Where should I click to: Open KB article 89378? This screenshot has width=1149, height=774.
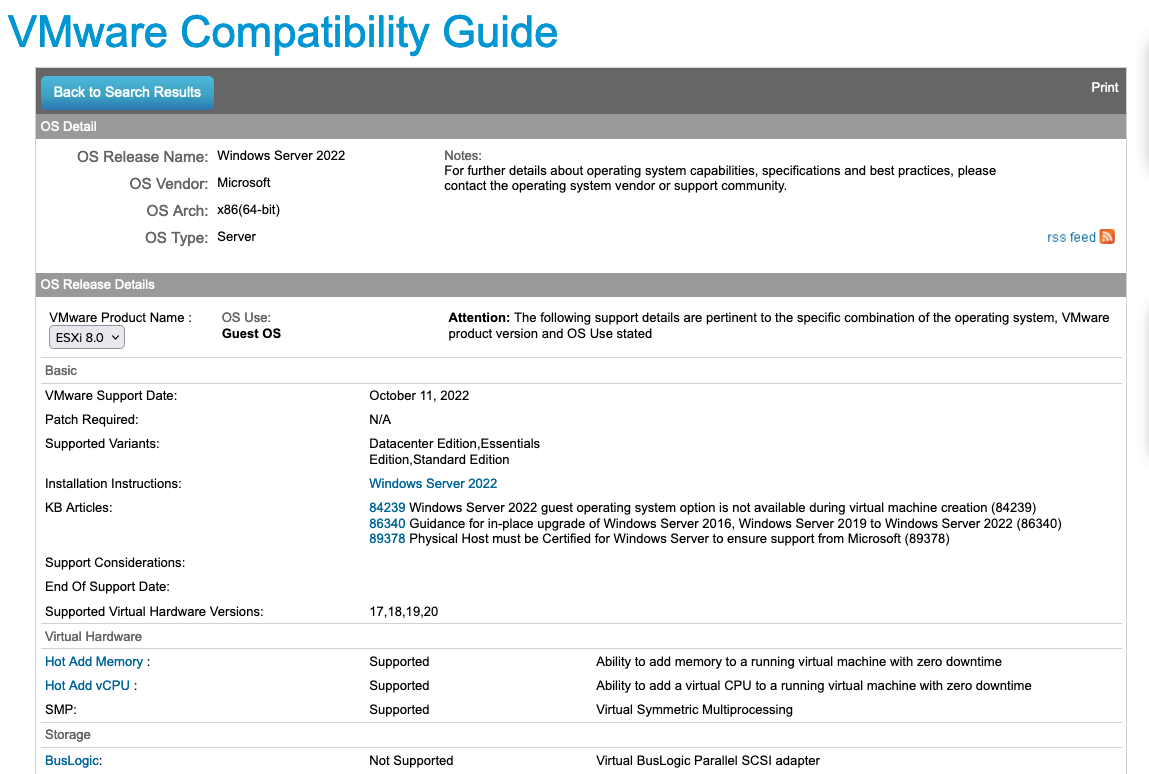pos(390,538)
